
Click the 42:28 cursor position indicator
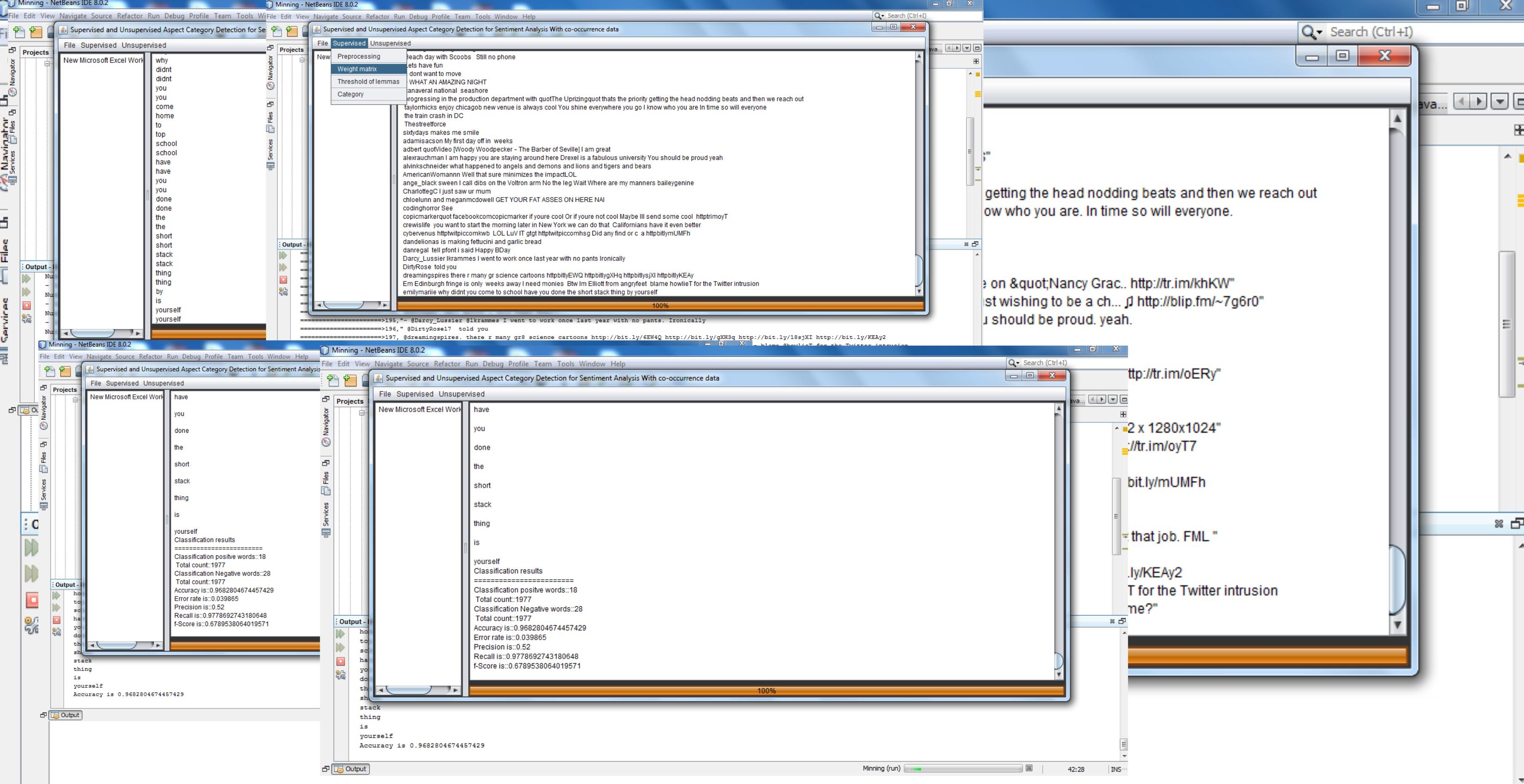click(x=1076, y=769)
